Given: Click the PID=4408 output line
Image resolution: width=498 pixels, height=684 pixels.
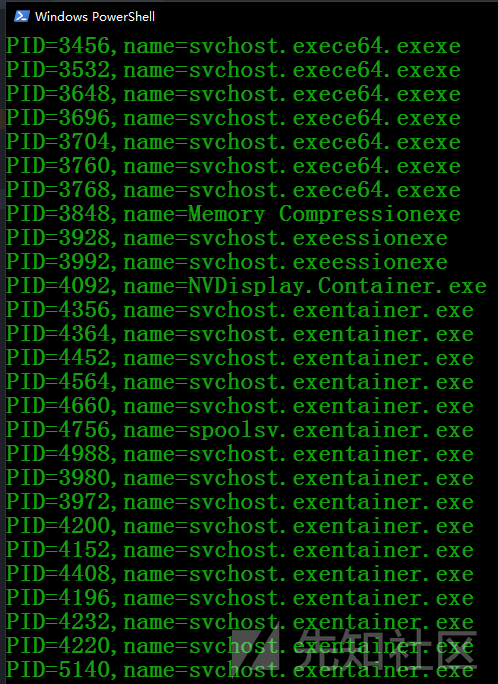Looking at the screenshot, I should 240,574.
